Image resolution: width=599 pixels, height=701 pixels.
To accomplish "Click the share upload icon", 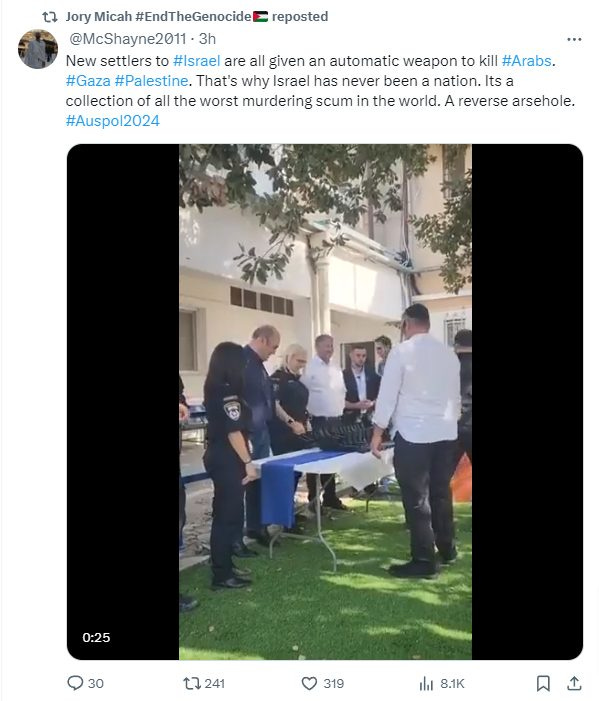I will [x=574, y=683].
